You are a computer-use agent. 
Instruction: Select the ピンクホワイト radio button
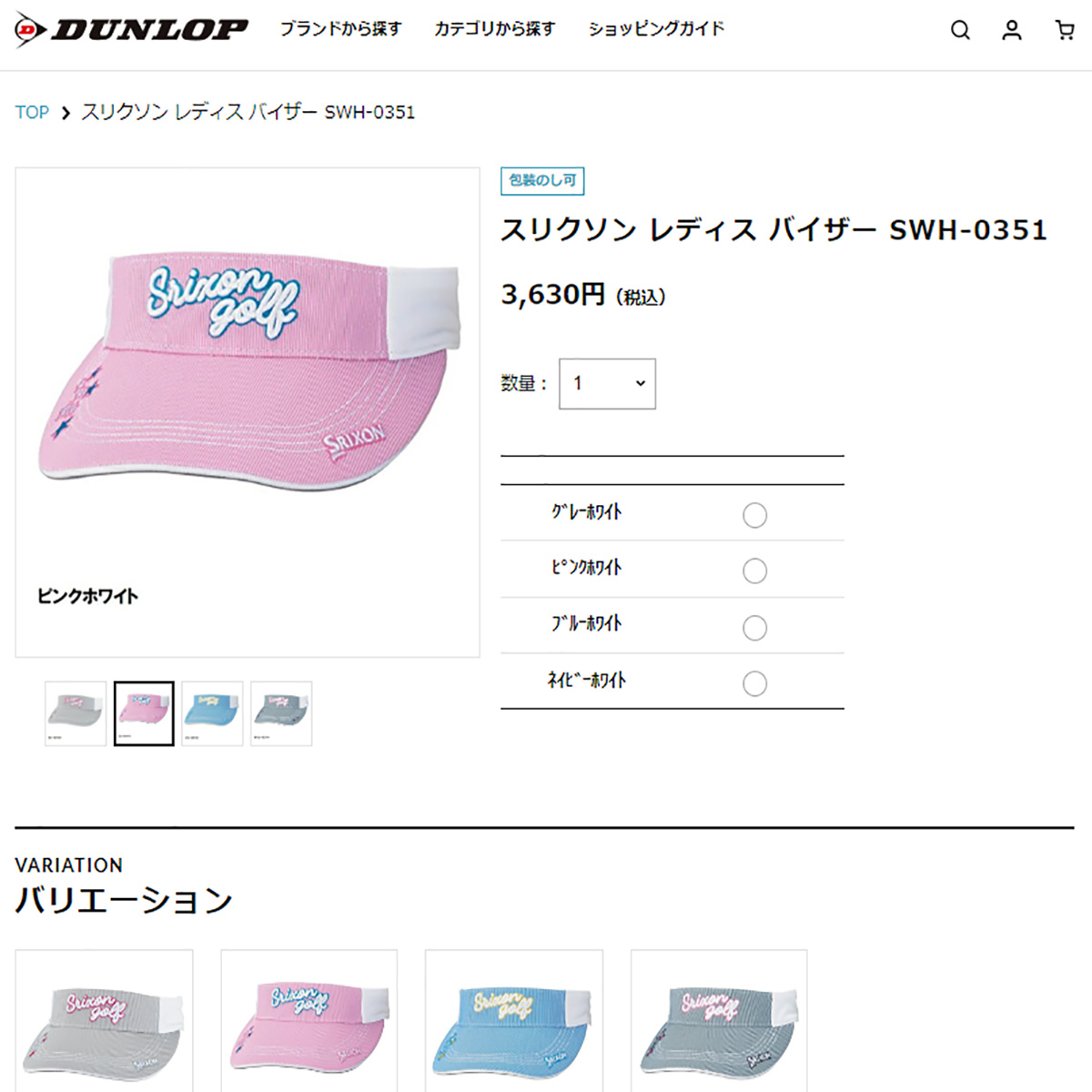point(754,571)
